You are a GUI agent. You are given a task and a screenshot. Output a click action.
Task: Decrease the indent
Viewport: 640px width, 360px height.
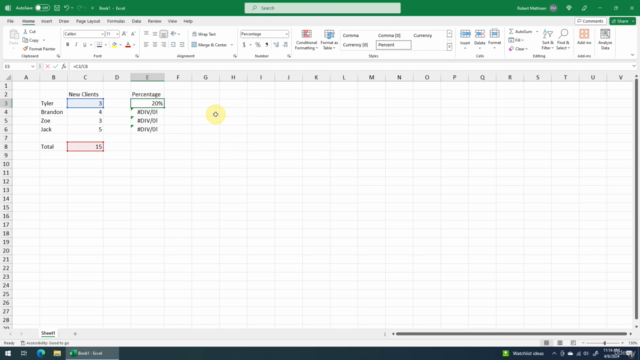pyautogui.click(x=173, y=44)
